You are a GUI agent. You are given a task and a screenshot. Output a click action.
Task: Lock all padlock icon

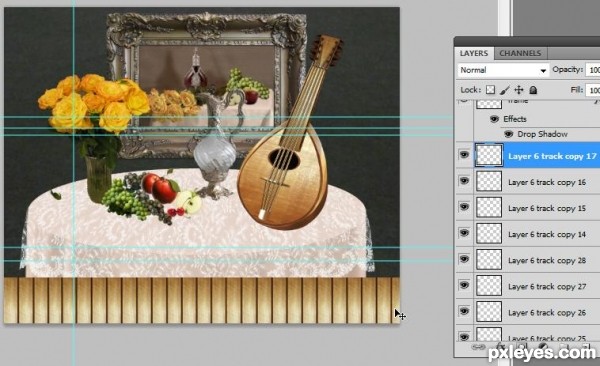click(x=533, y=90)
